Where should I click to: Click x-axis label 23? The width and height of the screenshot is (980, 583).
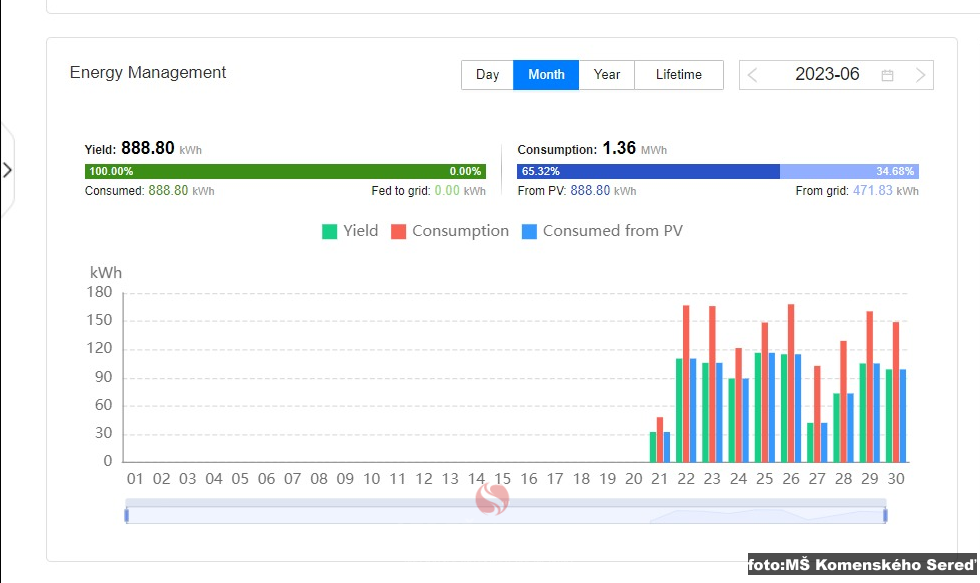coord(712,479)
